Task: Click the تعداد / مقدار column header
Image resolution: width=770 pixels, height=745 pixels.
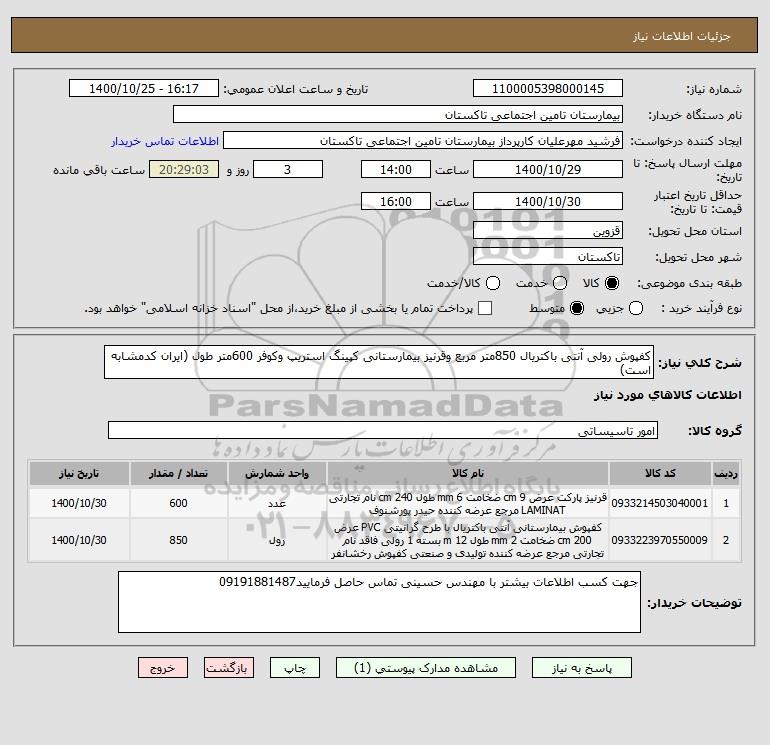Action: [x=178, y=473]
